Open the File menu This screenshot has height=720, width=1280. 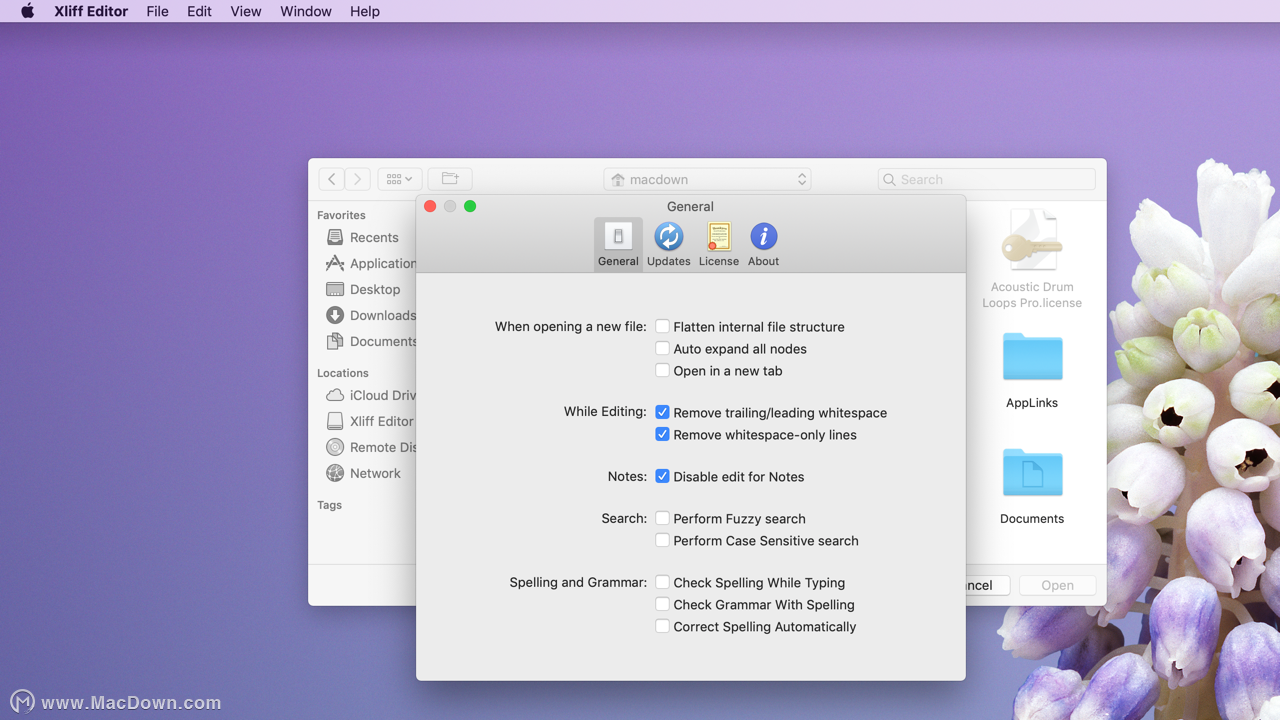157,11
